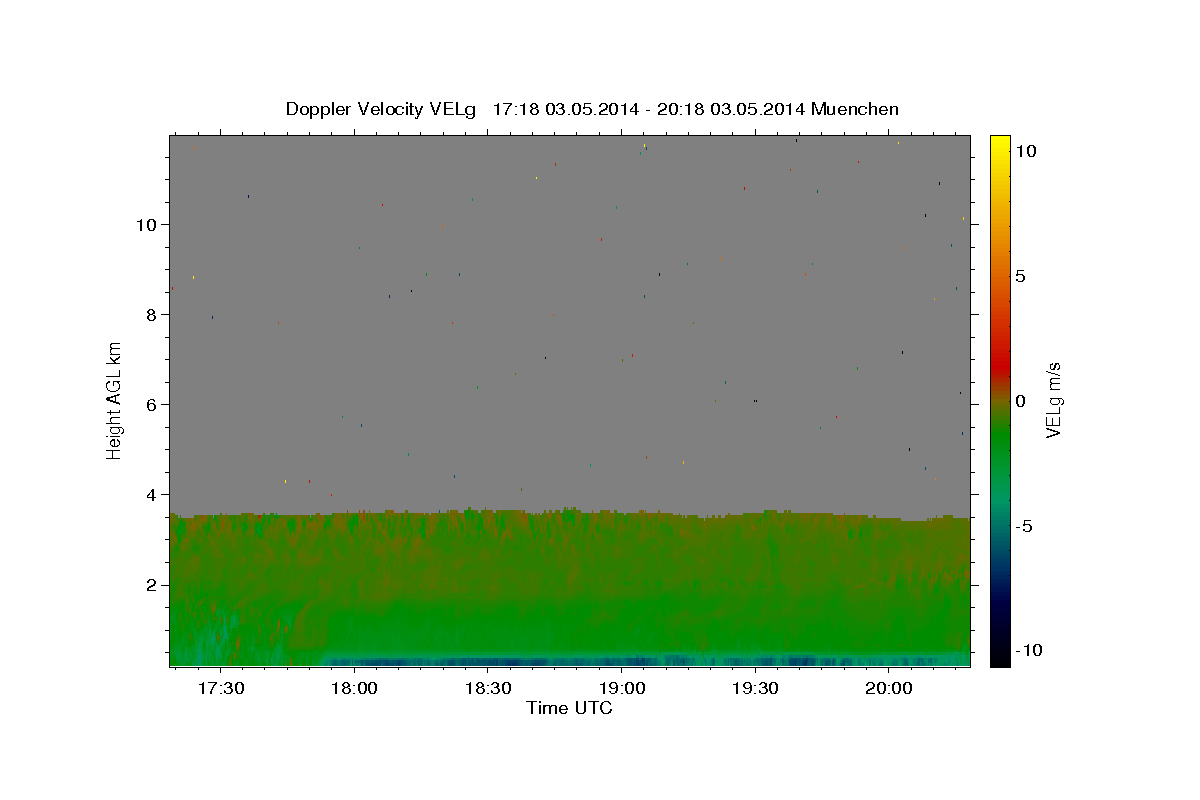Select the '17:30' time axis label

[x=221, y=688]
